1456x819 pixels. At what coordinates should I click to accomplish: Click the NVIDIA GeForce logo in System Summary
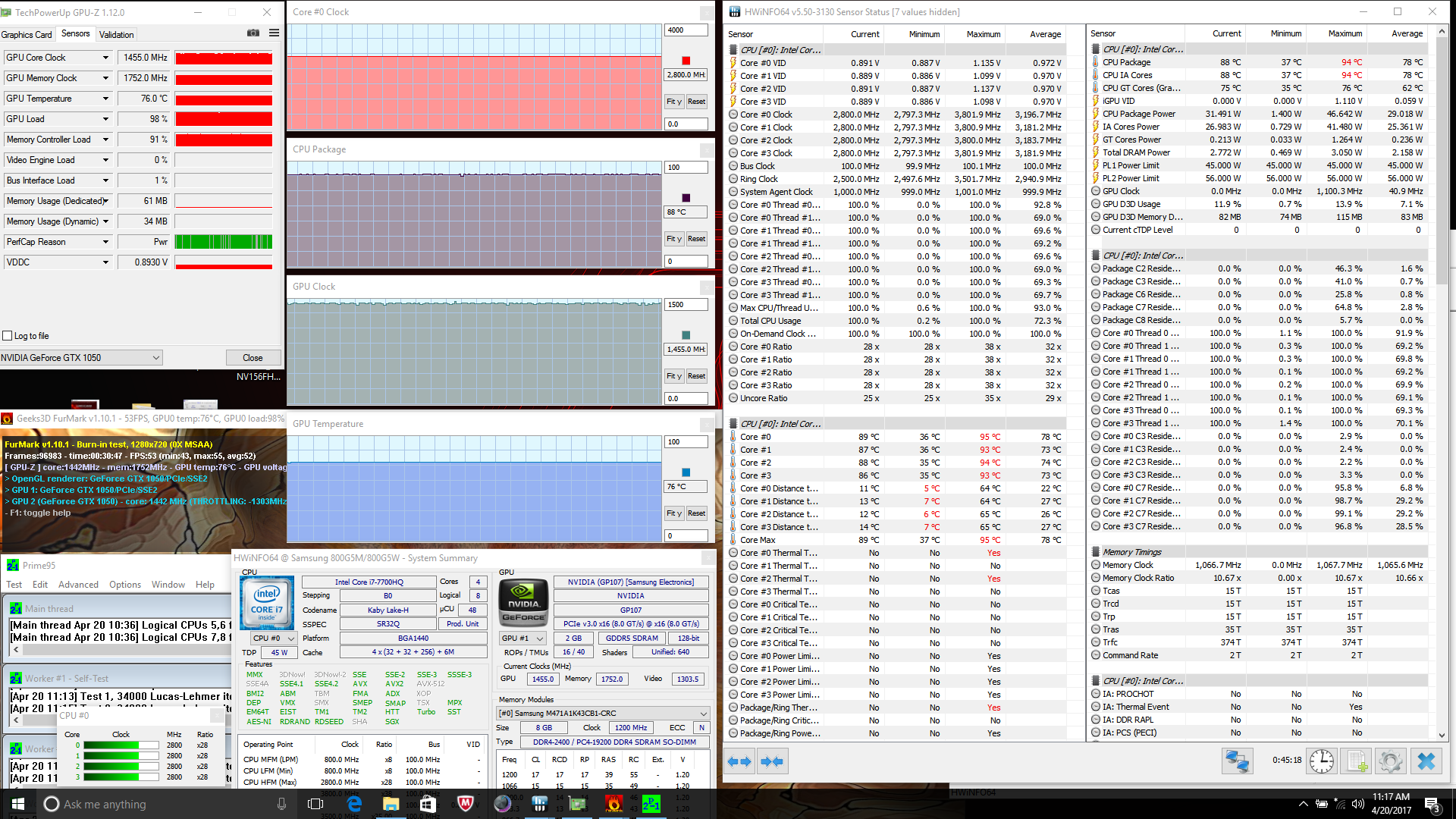click(523, 602)
